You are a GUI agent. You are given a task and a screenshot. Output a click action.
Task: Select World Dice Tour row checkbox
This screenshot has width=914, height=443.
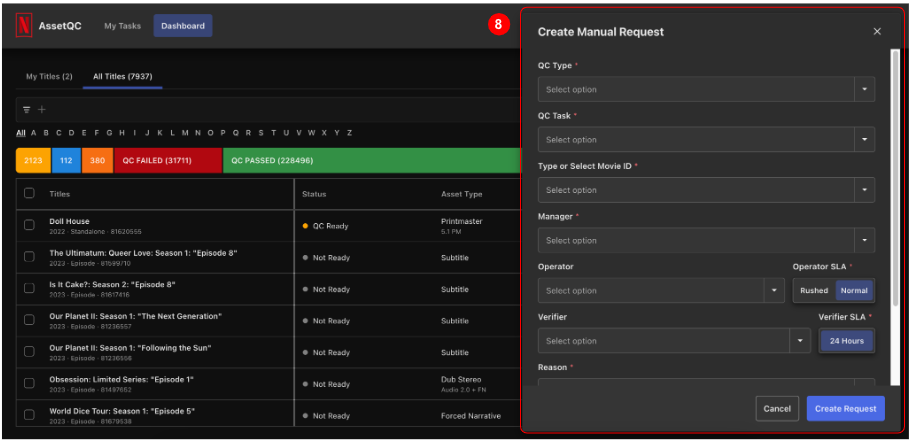(x=29, y=415)
